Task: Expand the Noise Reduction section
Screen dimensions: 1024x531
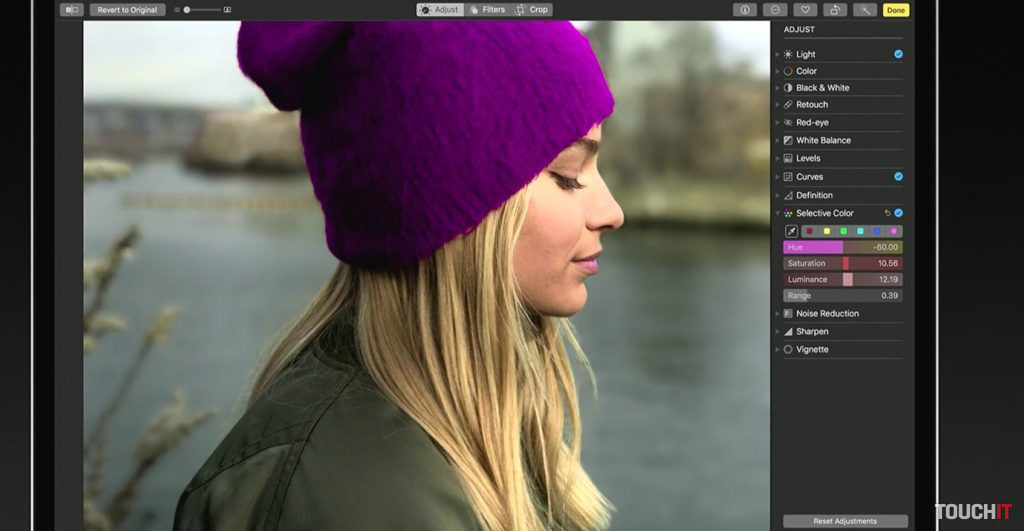Action: (778, 314)
